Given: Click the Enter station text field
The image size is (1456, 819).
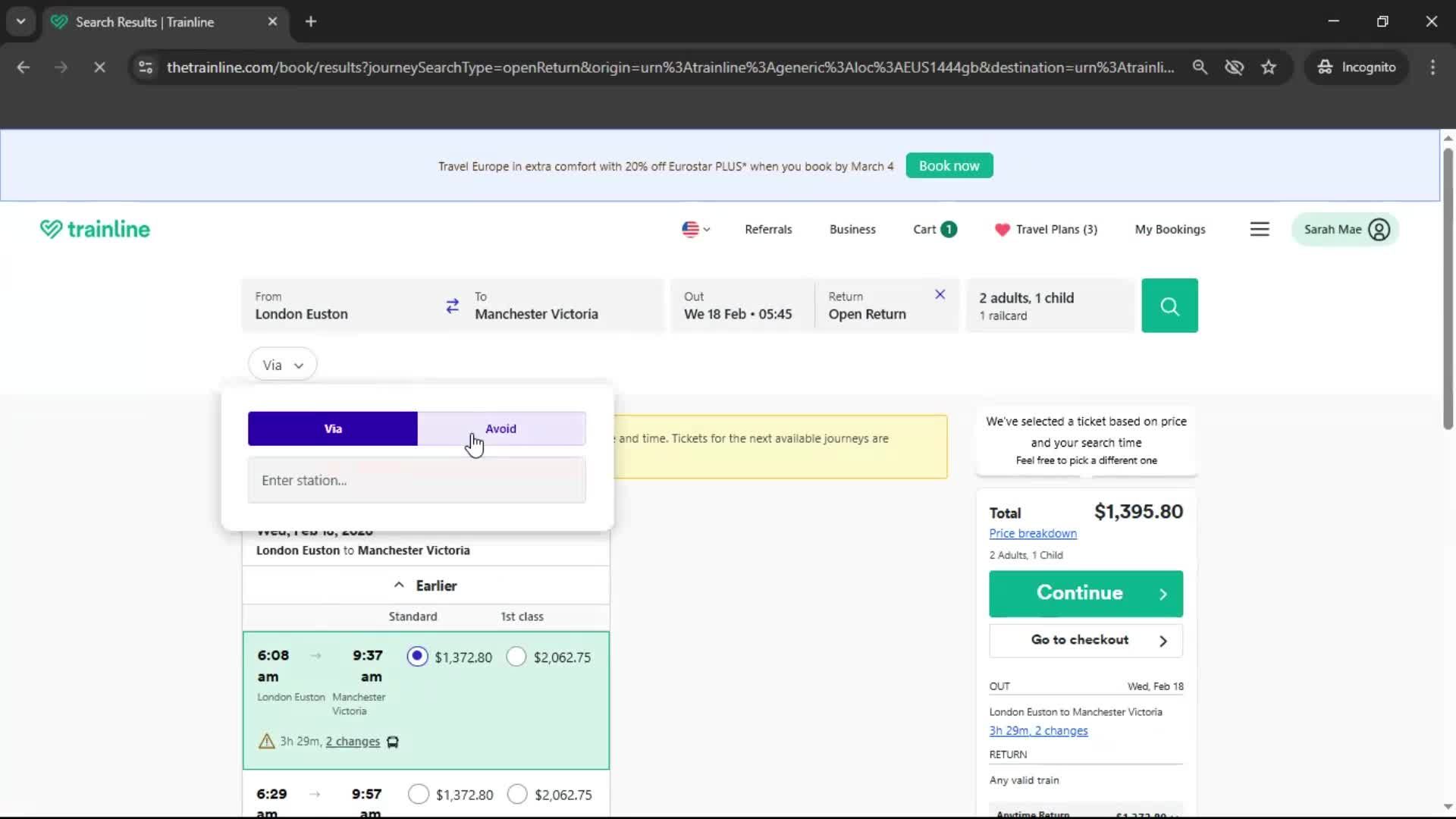Looking at the screenshot, I should coord(416,480).
